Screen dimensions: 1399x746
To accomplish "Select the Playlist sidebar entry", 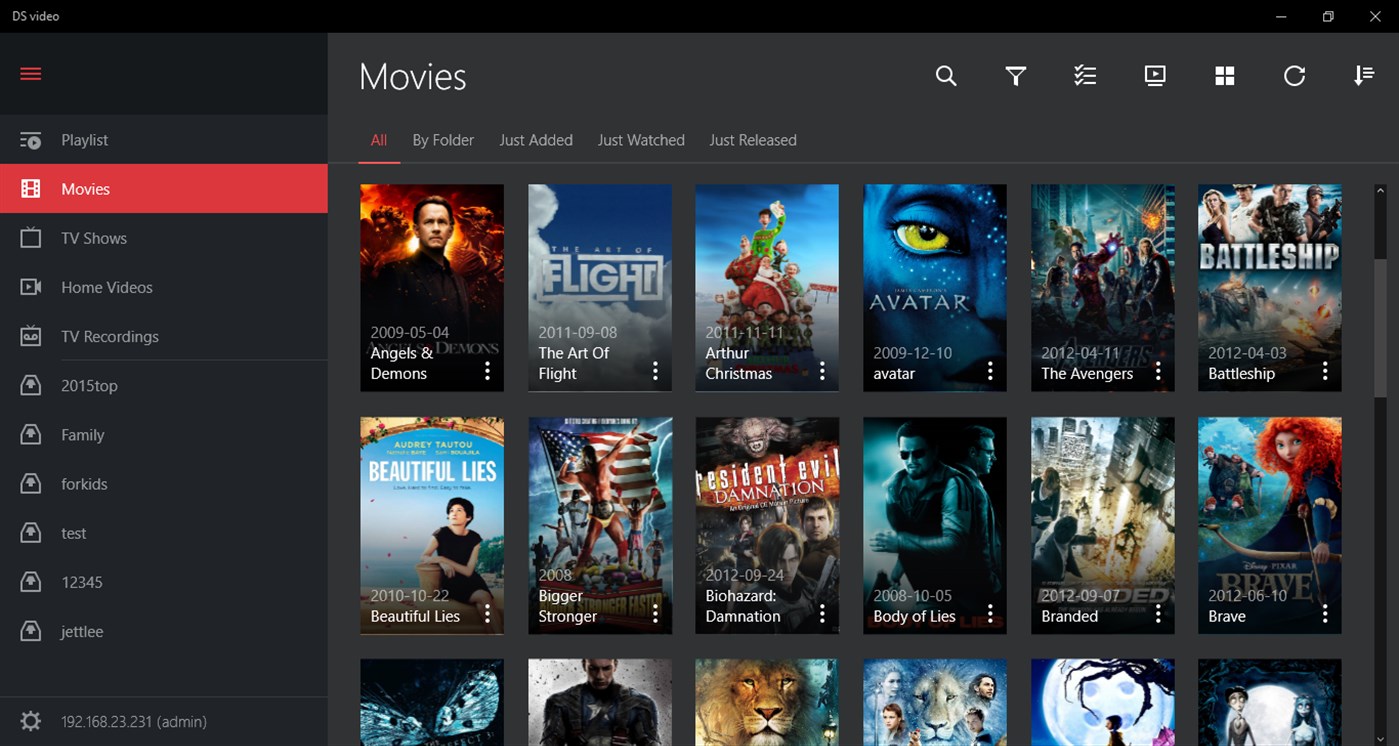I will coord(85,140).
